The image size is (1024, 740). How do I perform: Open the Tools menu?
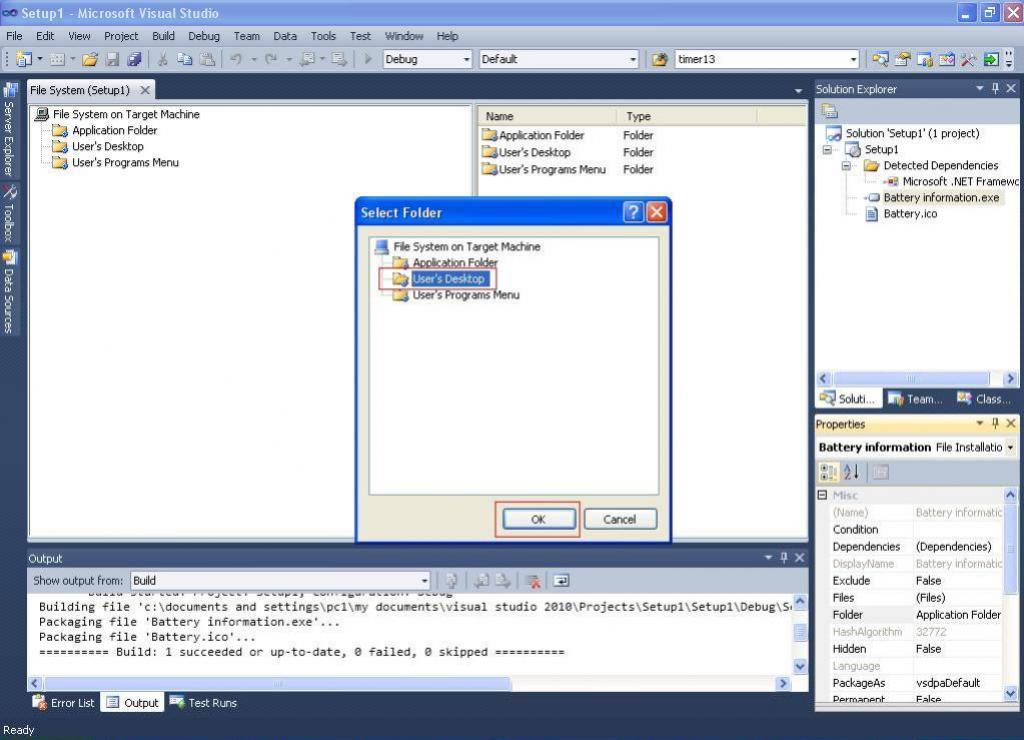(323, 36)
